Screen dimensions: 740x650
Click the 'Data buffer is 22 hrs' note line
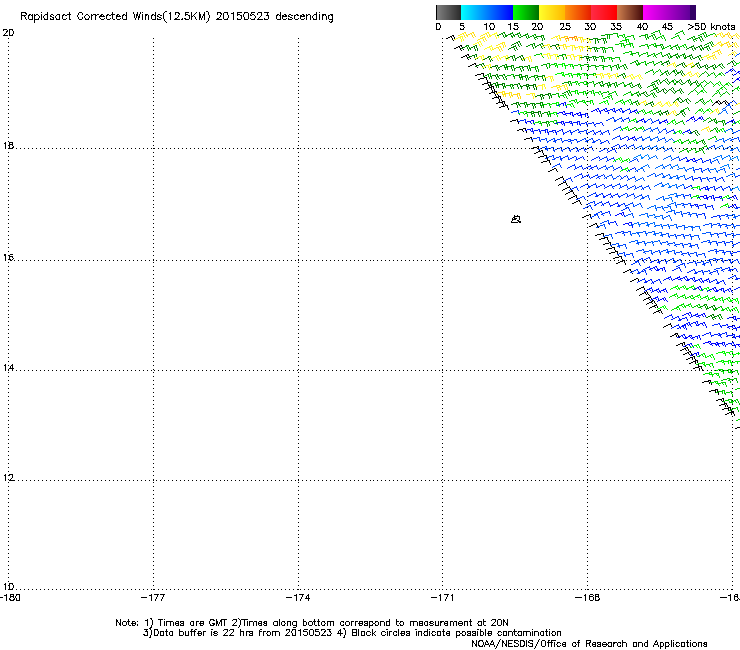click(352, 633)
